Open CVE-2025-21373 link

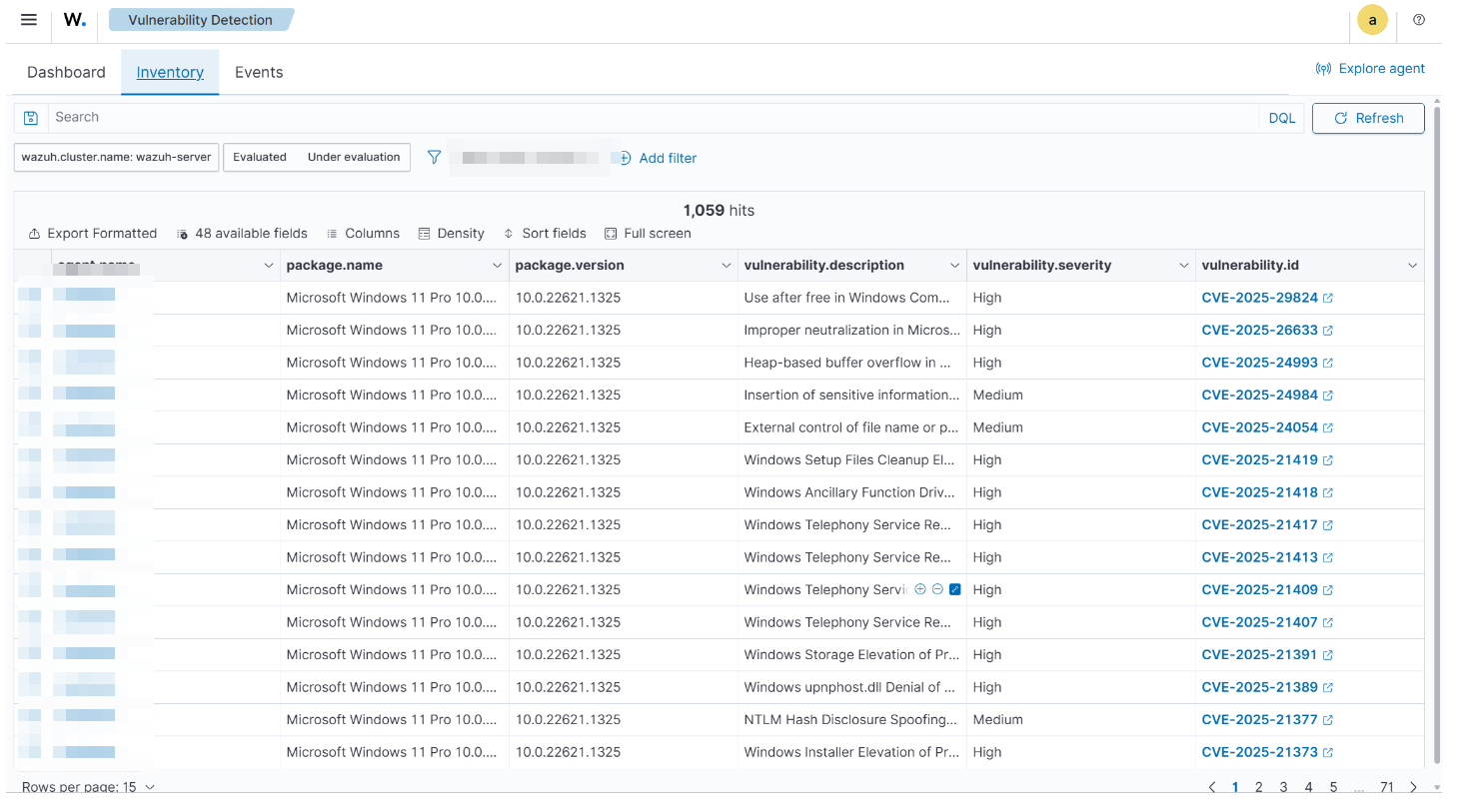pyautogui.click(x=1267, y=752)
